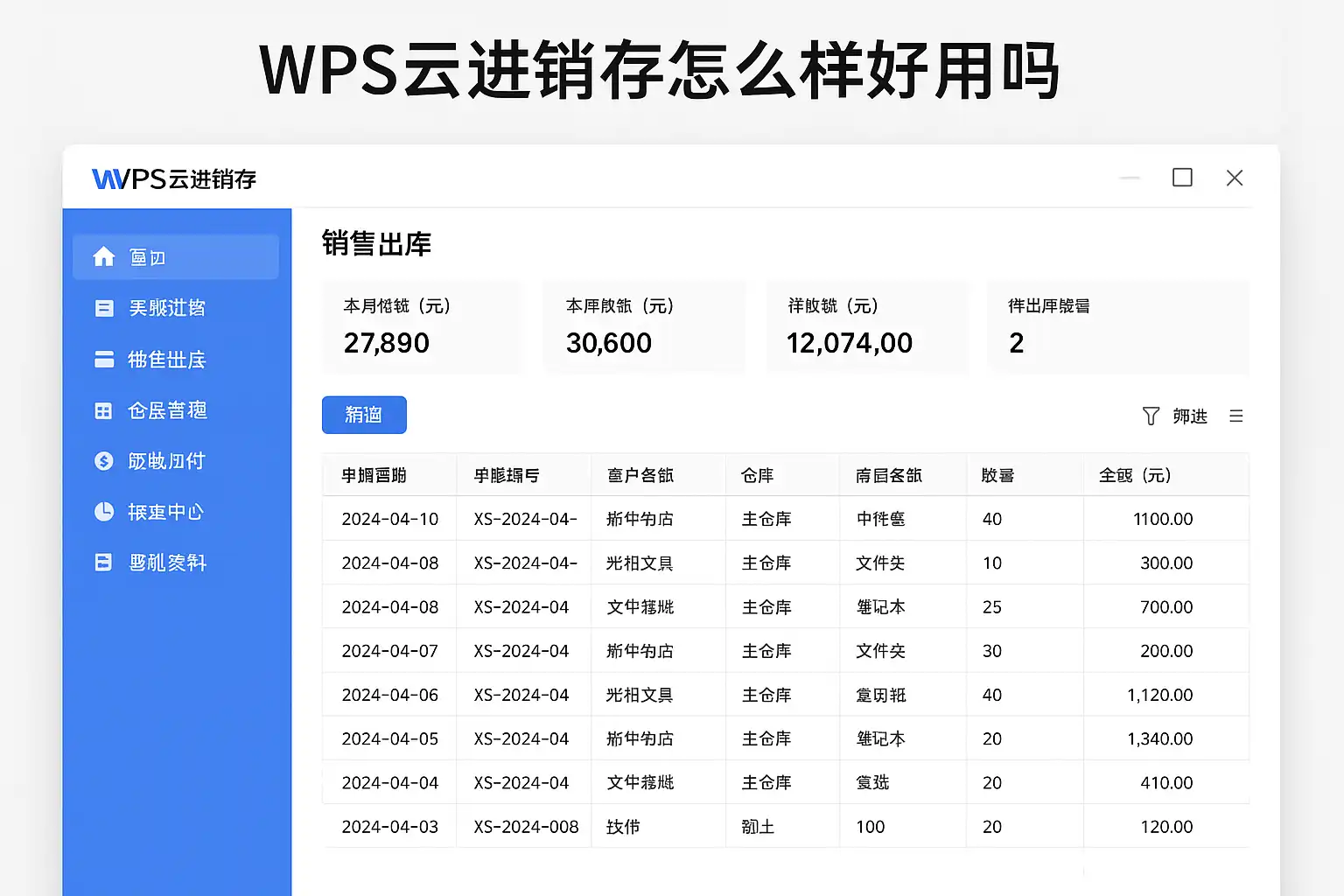Select the date cell 2024-04-10
Image resolution: width=1344 pixels, height=896 pixels.
(390, 519)
